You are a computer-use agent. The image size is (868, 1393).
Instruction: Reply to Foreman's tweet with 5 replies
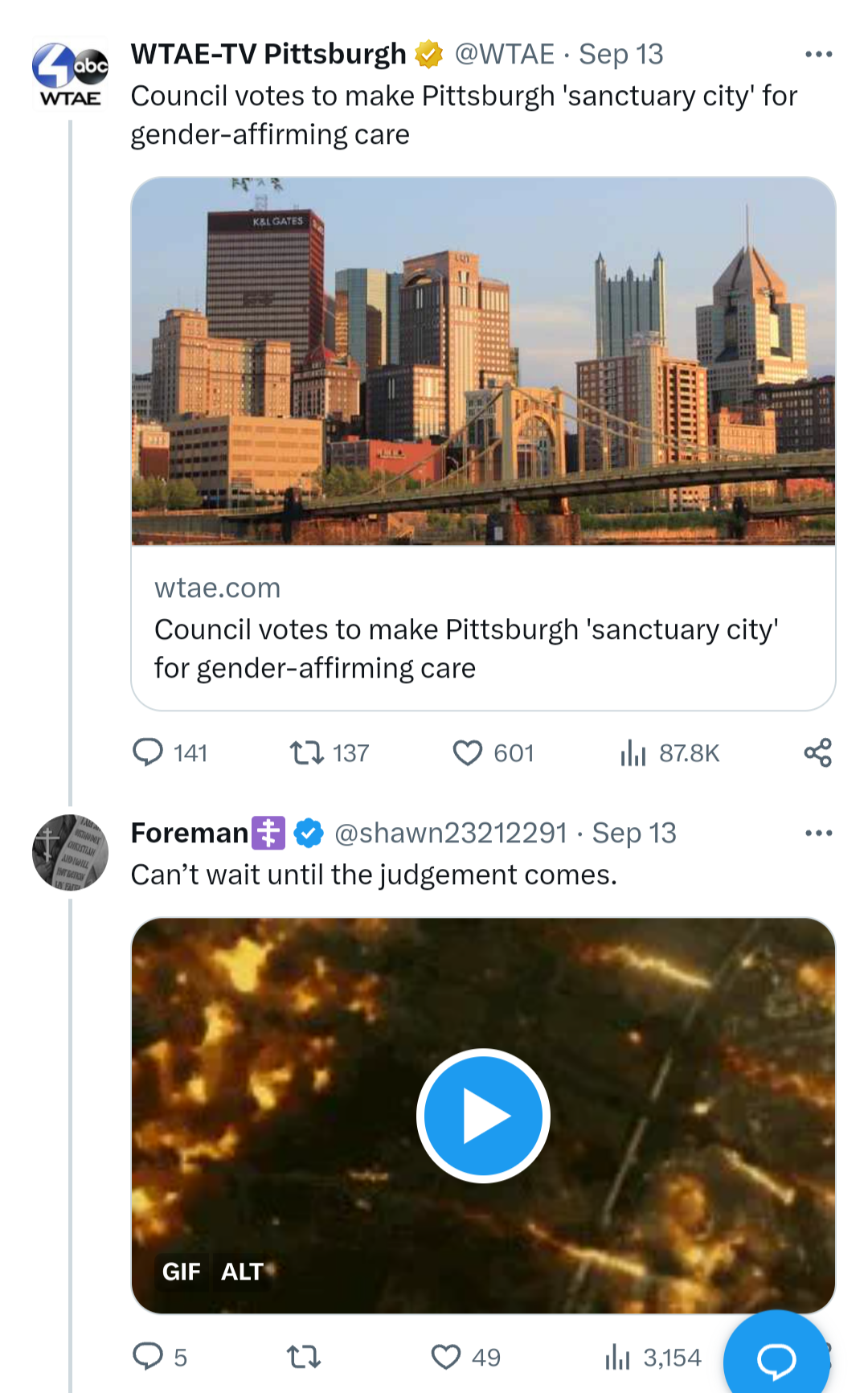pyautogui.click(x=159, y=1357)
